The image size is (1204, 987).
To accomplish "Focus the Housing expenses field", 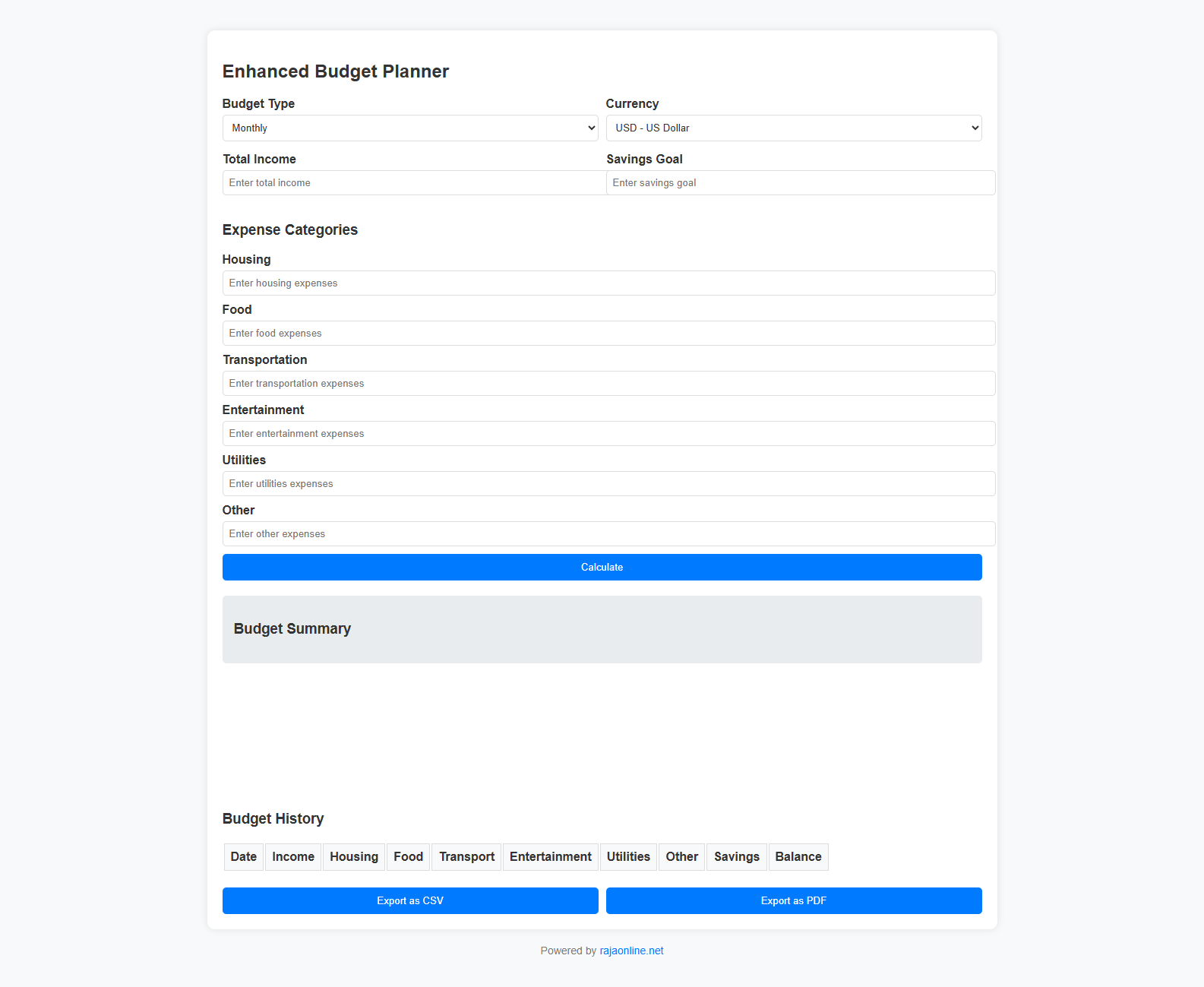I will pos(609,283).
